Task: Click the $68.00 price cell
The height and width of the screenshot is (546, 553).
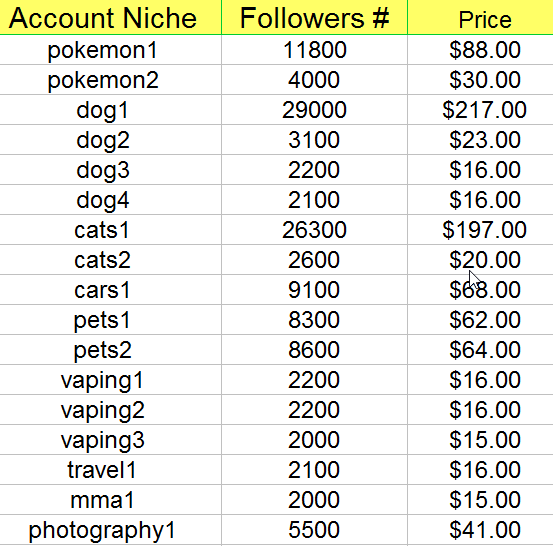Action: click(x=480, y=290)
